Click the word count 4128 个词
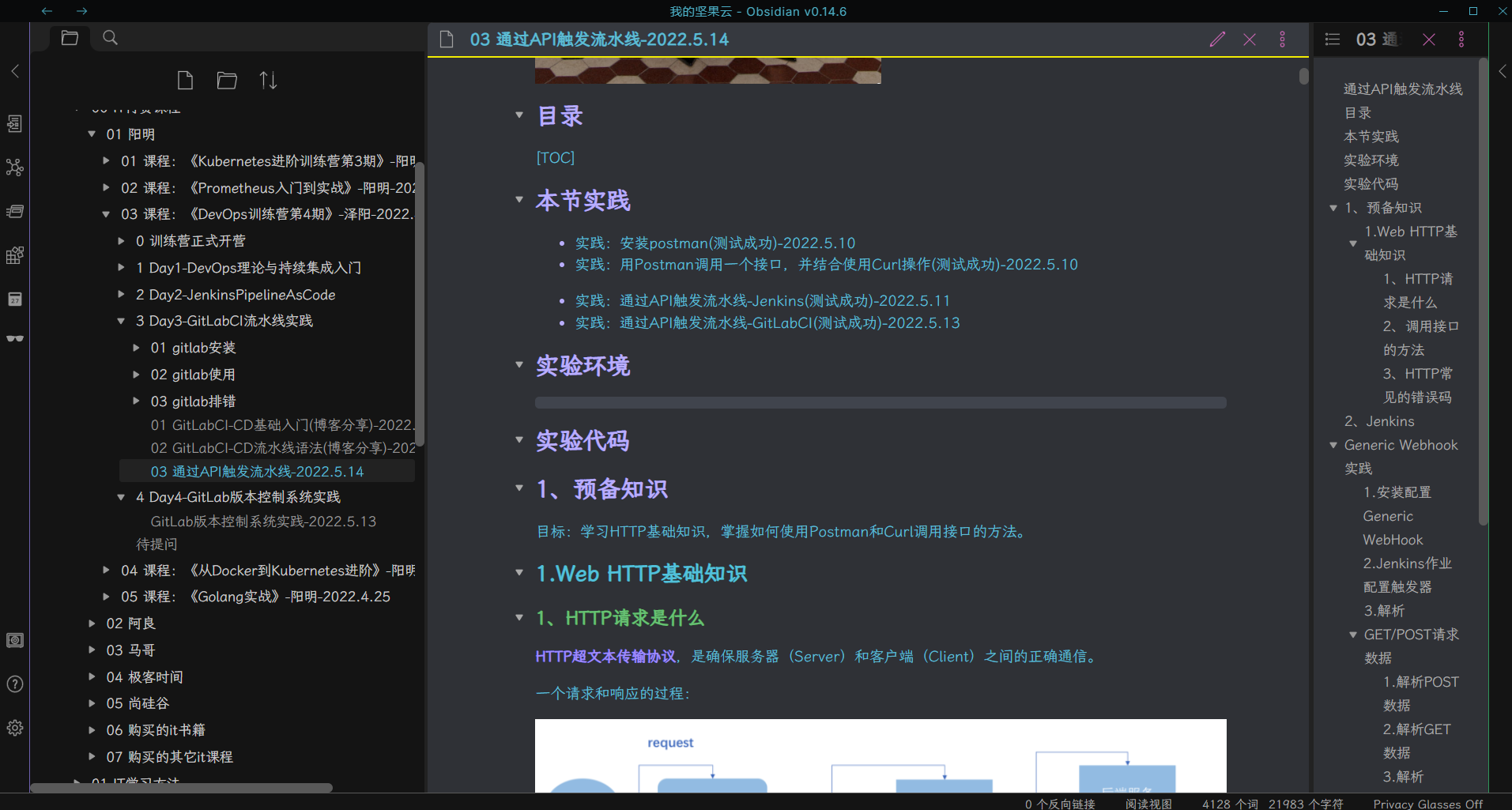Screen dimensions: 1512x810 1230,804
